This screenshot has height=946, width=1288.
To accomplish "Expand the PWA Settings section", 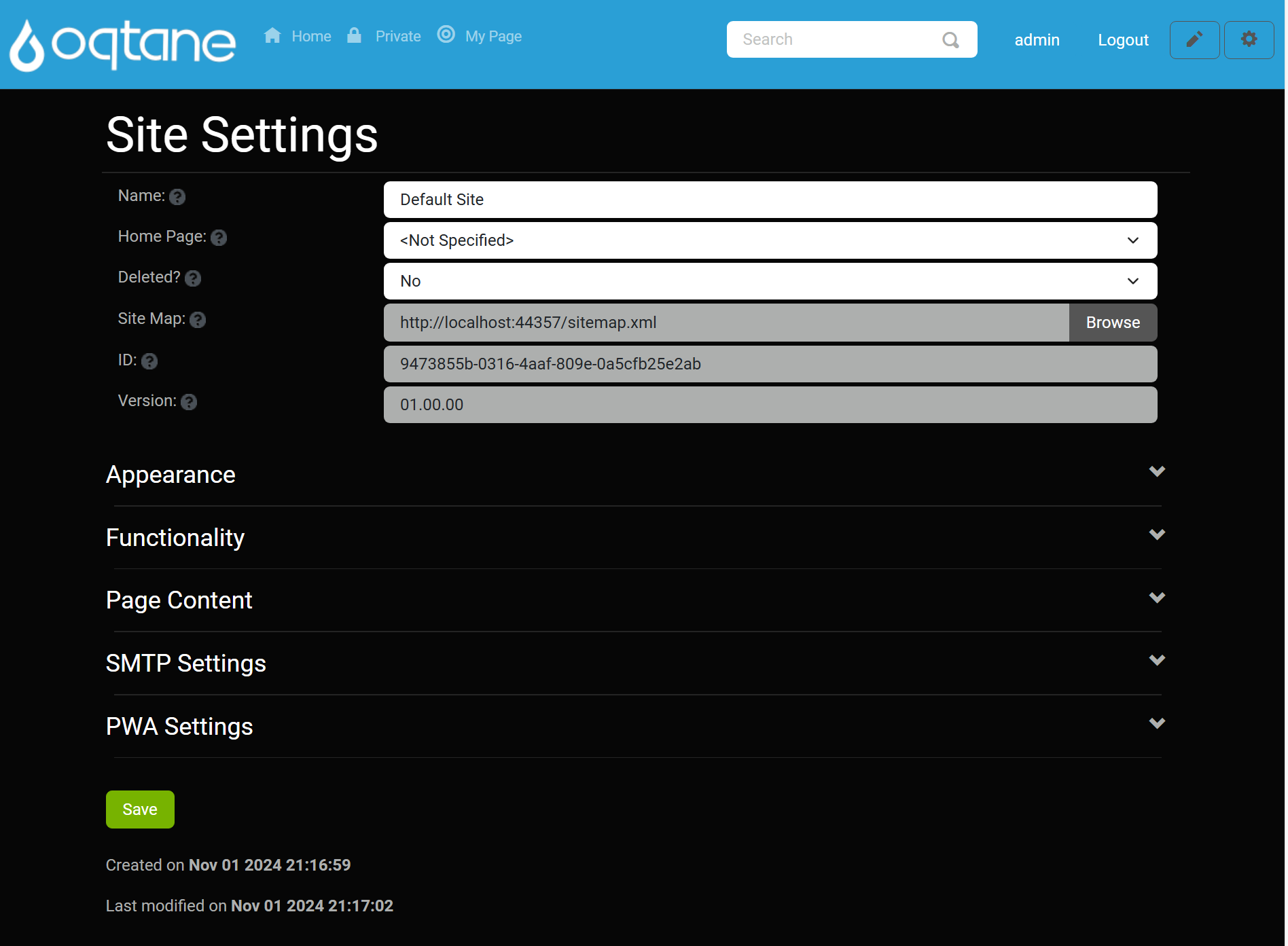I will [x=1157, y=723].
